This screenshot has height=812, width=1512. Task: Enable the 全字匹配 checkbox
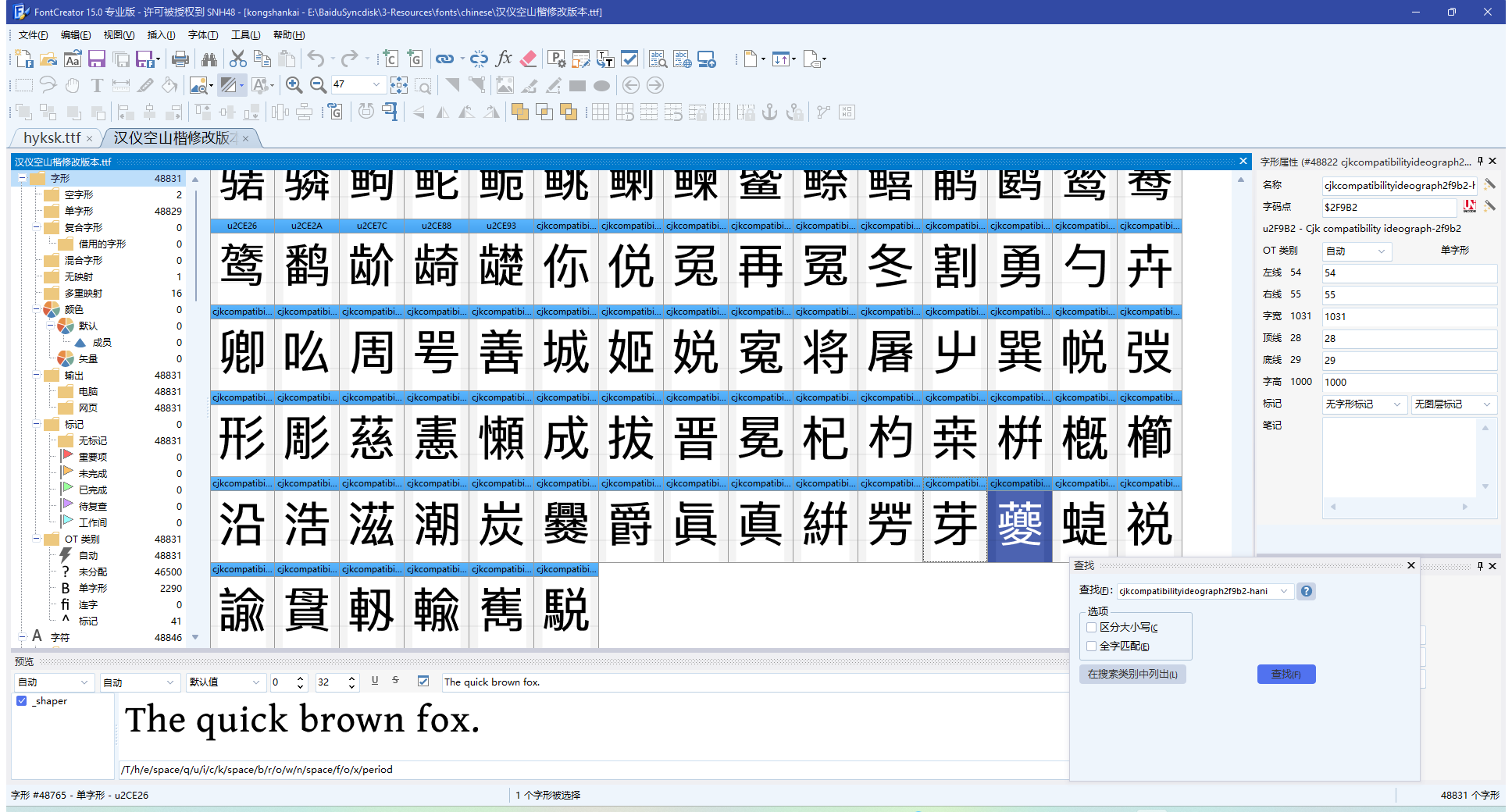pos(1092,646)
